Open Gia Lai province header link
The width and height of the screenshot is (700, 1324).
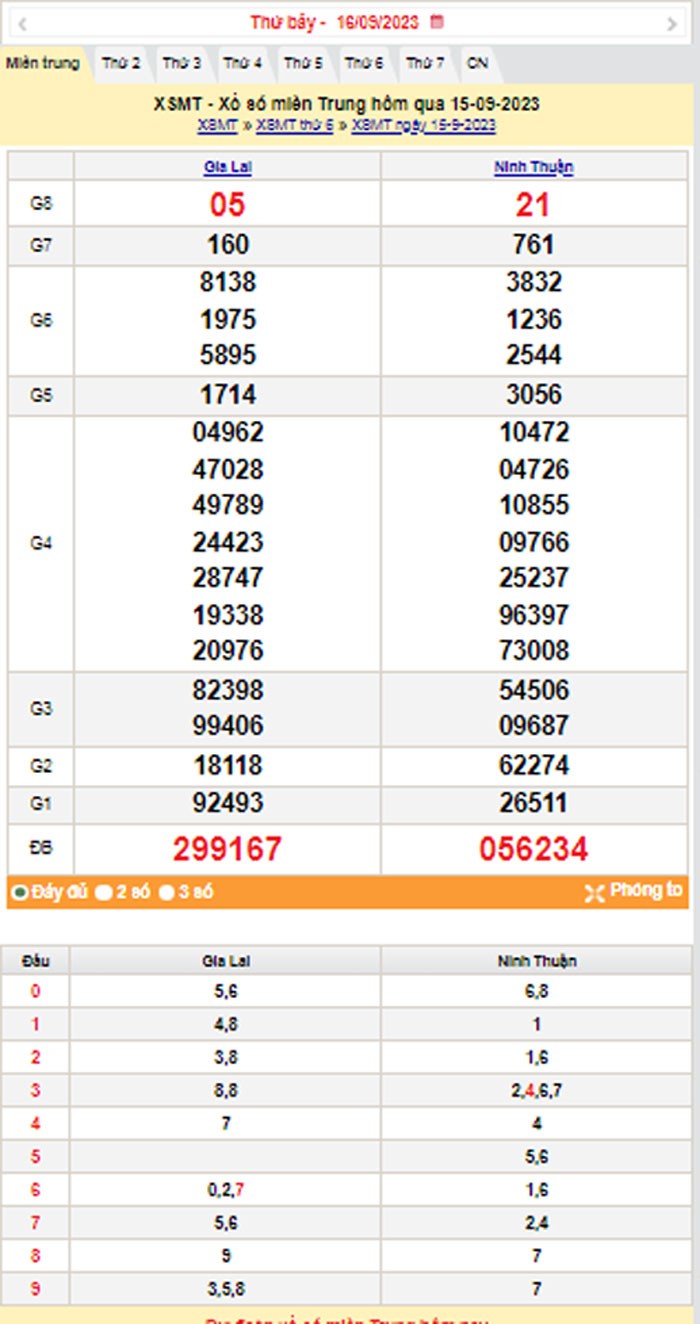(x=228, y=168)
